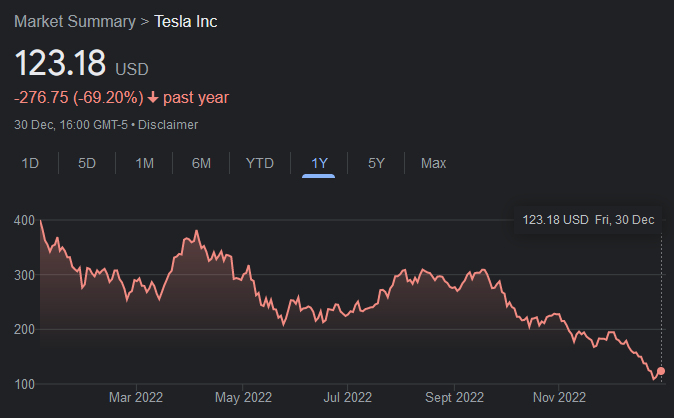This screenshot has height=418, width=674.
Task: Switch to the 5D range tab
Action: pos(87,163)
